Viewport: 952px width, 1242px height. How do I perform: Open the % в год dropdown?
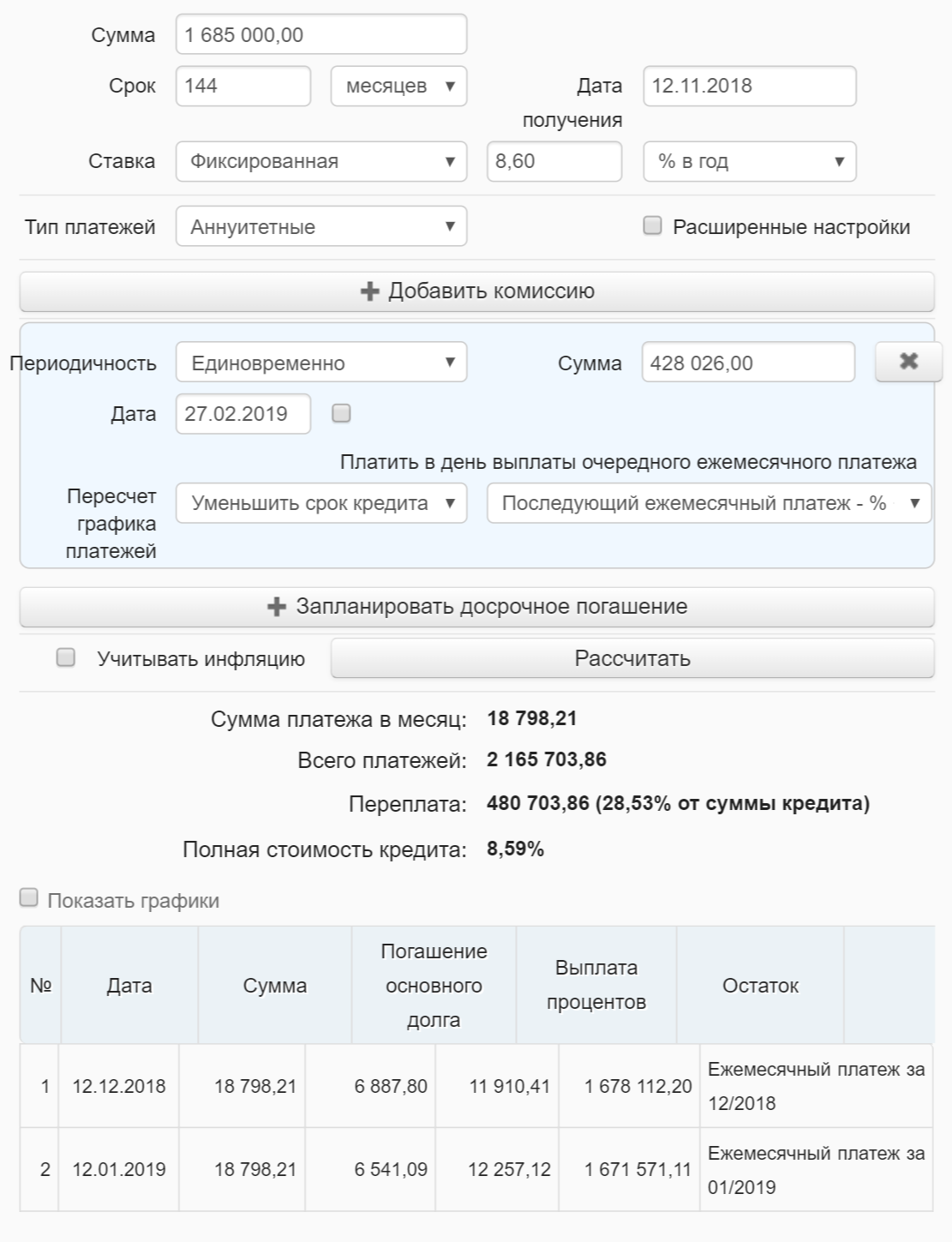click(750, 161)
